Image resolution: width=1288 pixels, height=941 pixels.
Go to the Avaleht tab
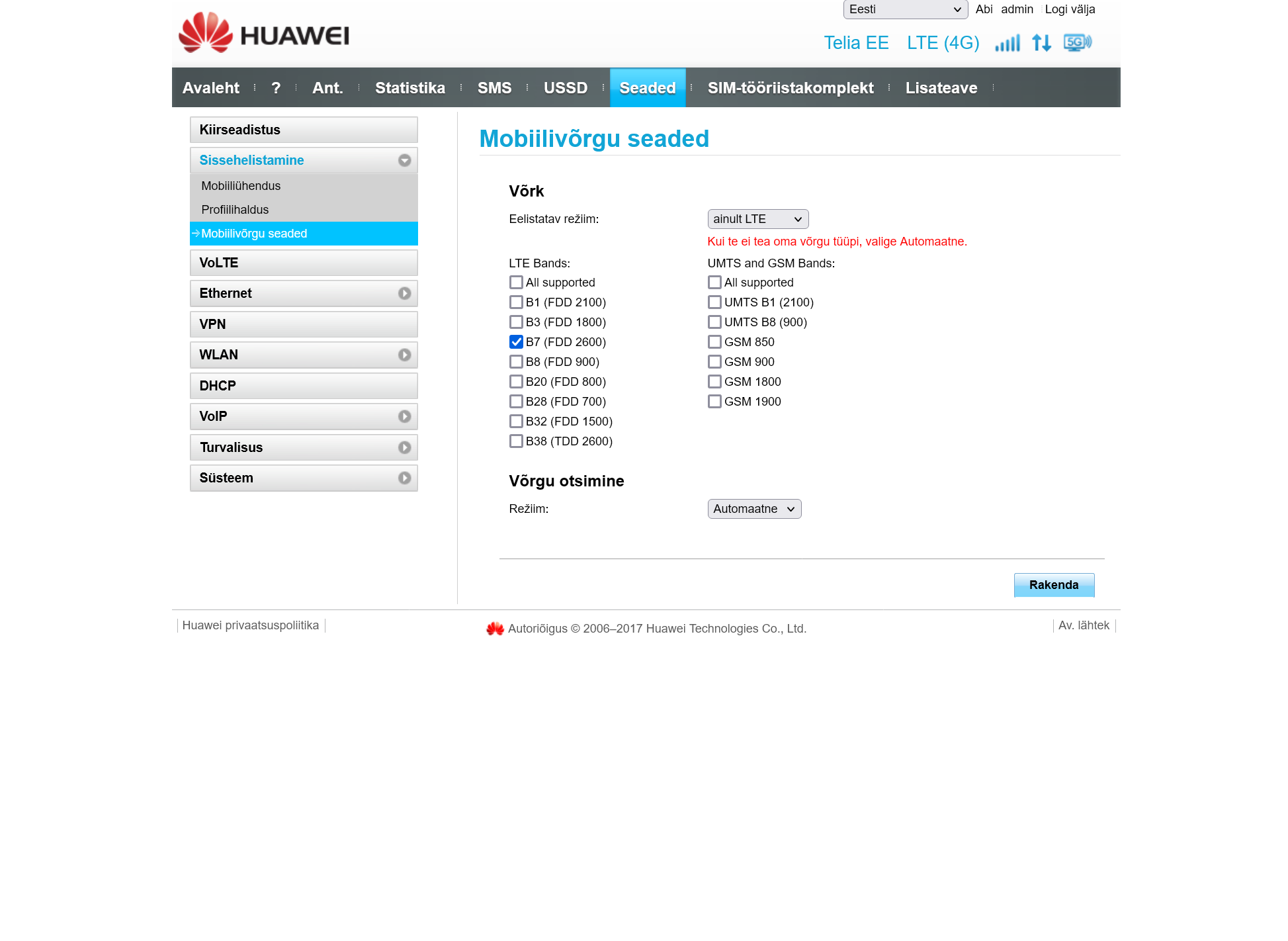pos(211,88)
